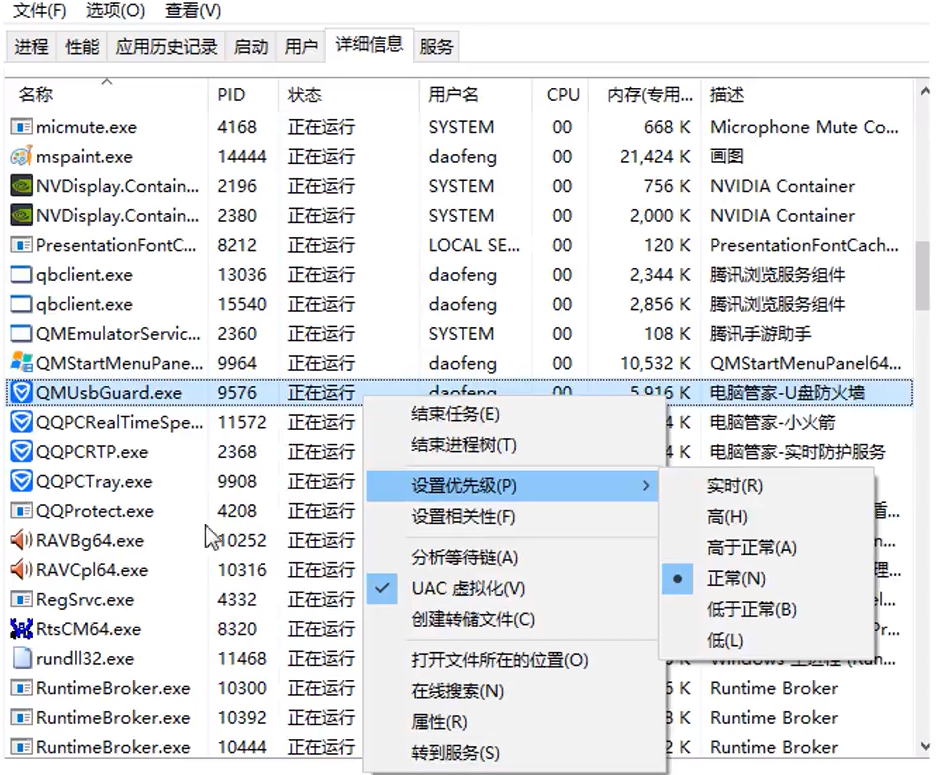Choose 设置相关性(F) from context menu
942x775 pixels.
click(463, 517)
